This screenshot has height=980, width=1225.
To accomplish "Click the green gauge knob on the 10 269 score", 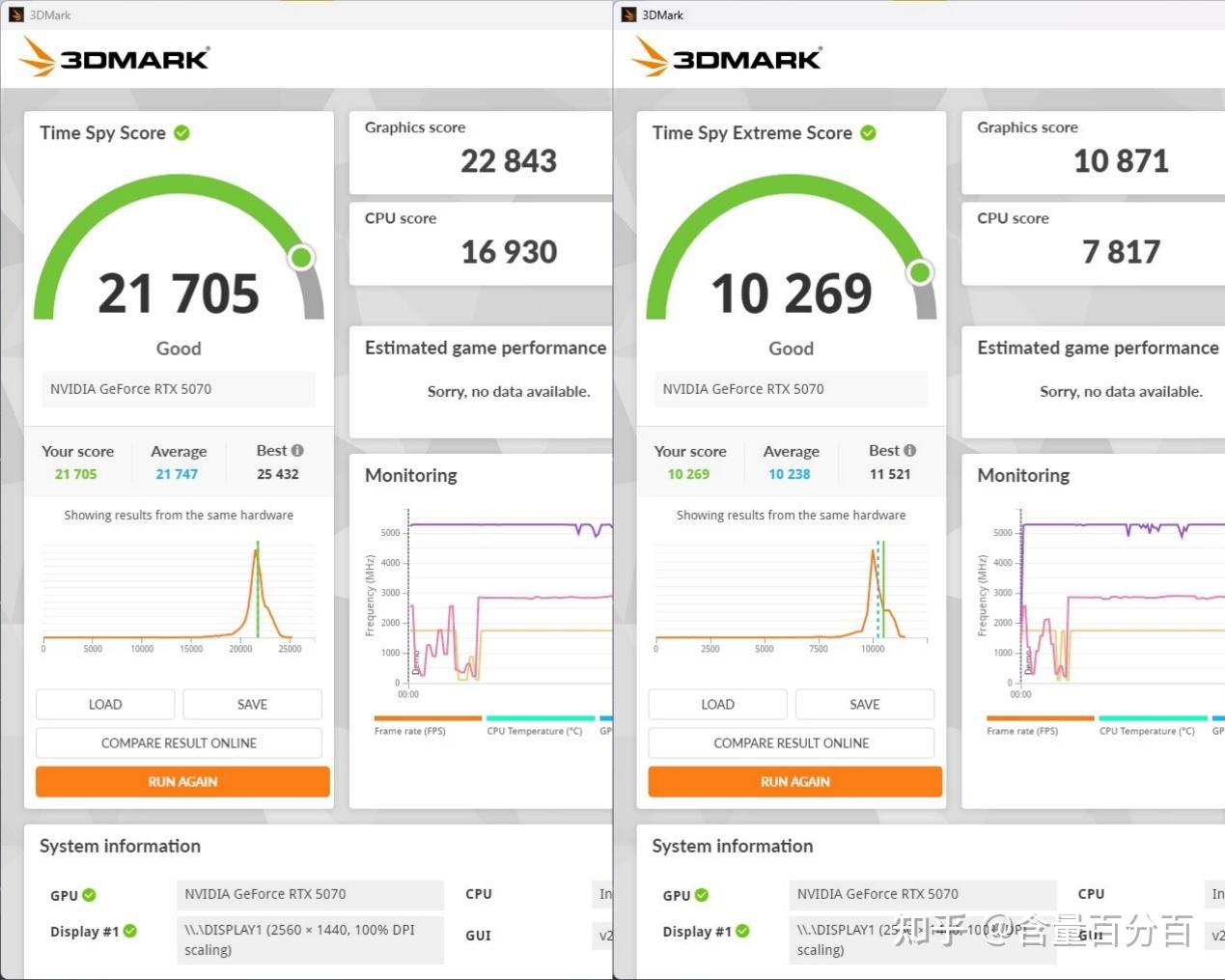I will pos(920,272).
